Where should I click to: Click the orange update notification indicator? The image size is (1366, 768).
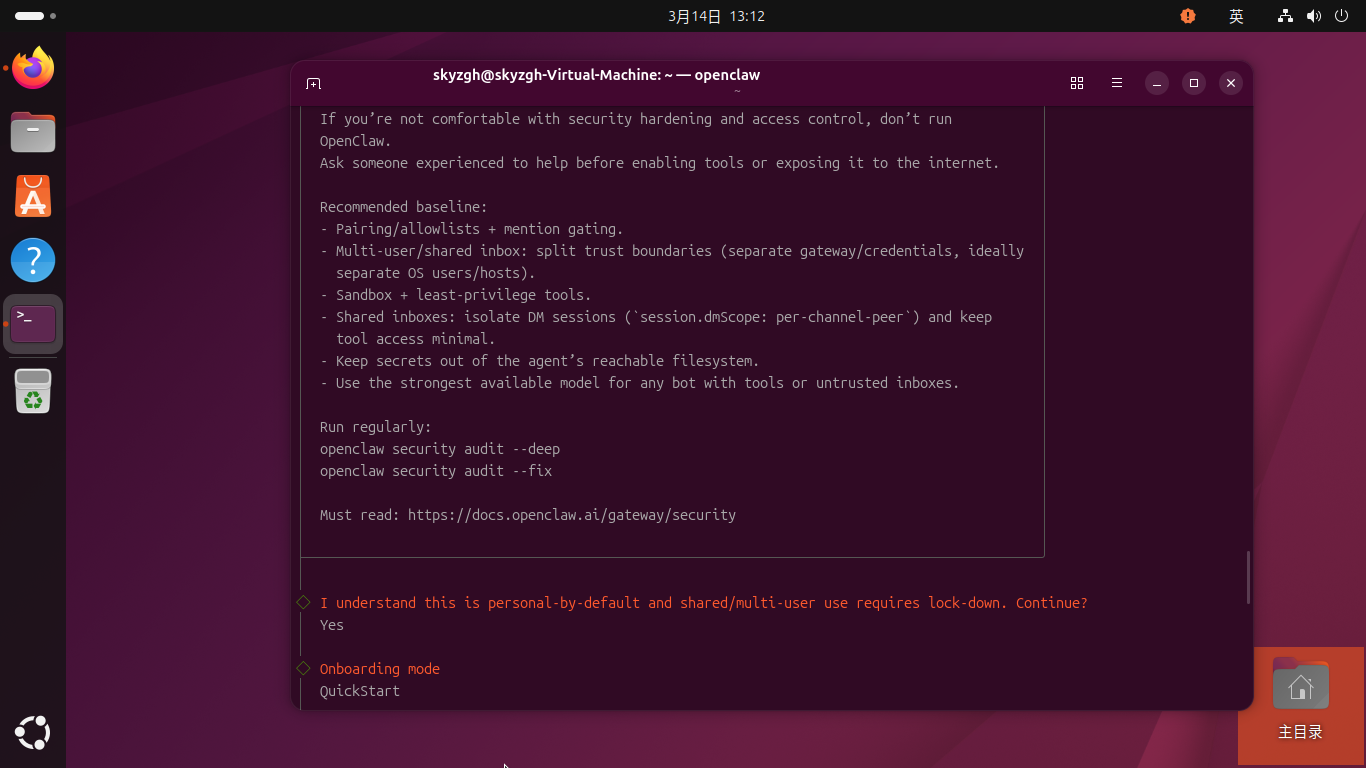(1187, 16)
